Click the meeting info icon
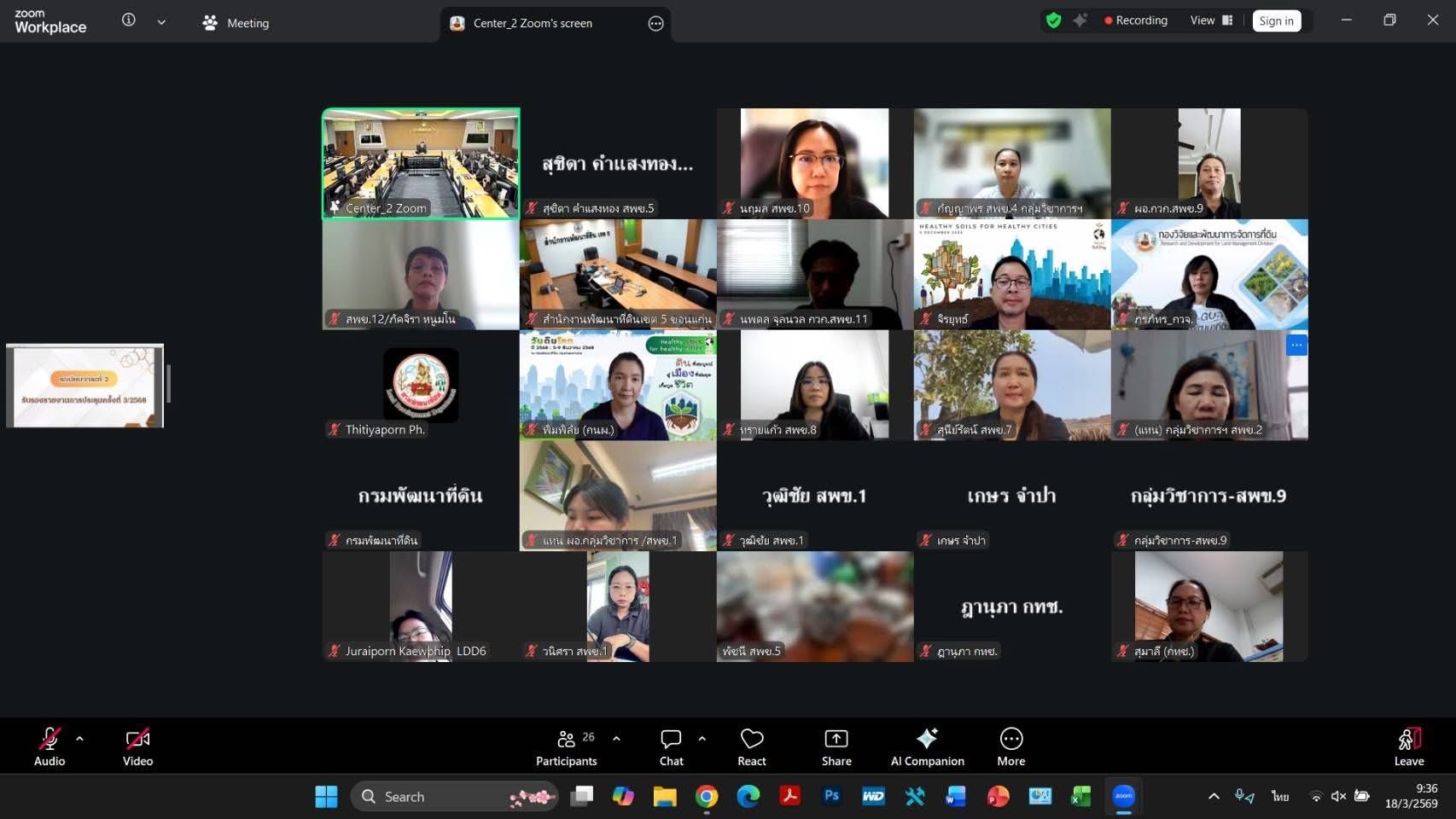Screen dimensions: 1456x819 pos(129,20)
